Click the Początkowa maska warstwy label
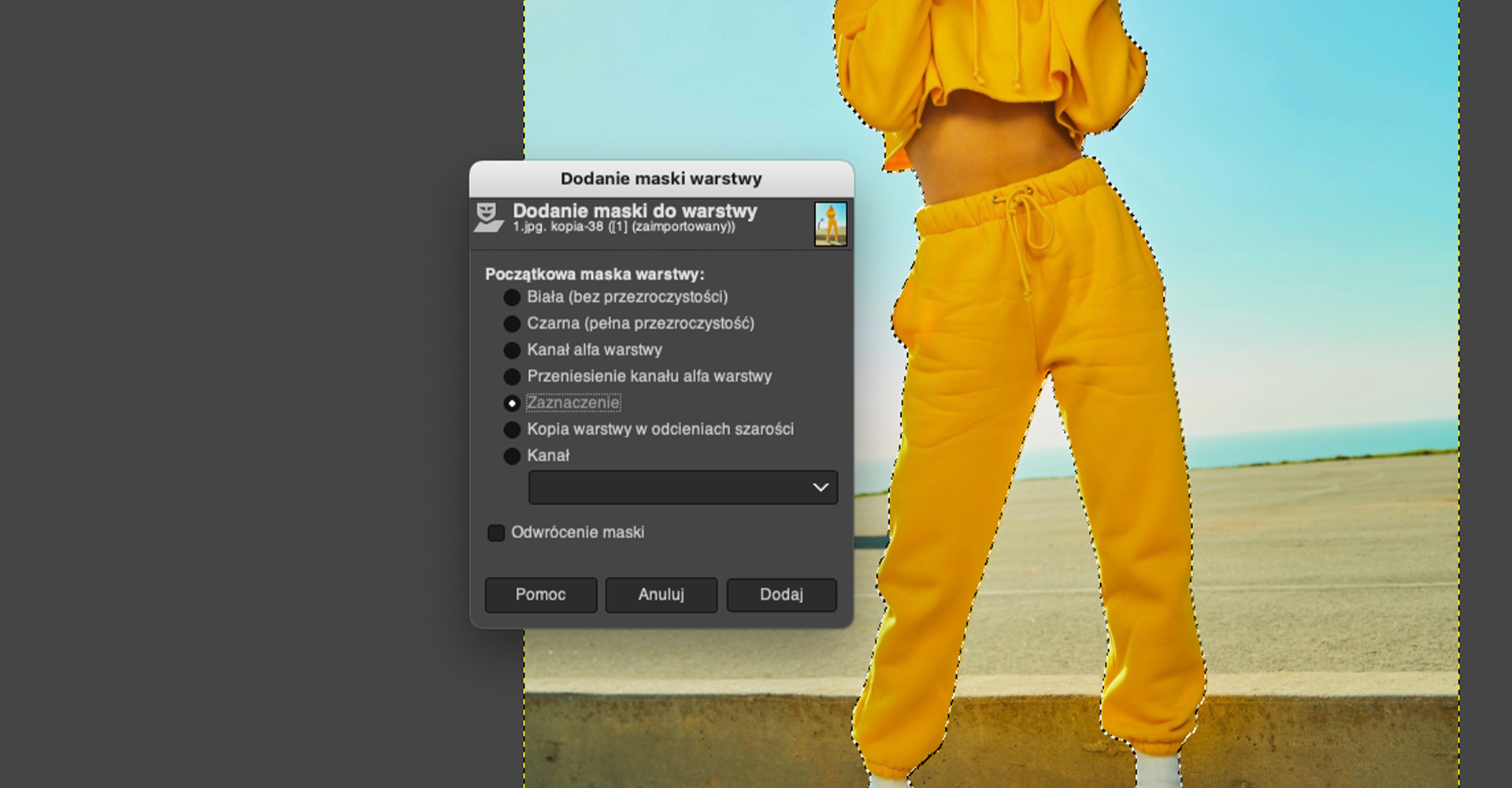The height and width of the screenshot is (788, 1512). [595, 274]
